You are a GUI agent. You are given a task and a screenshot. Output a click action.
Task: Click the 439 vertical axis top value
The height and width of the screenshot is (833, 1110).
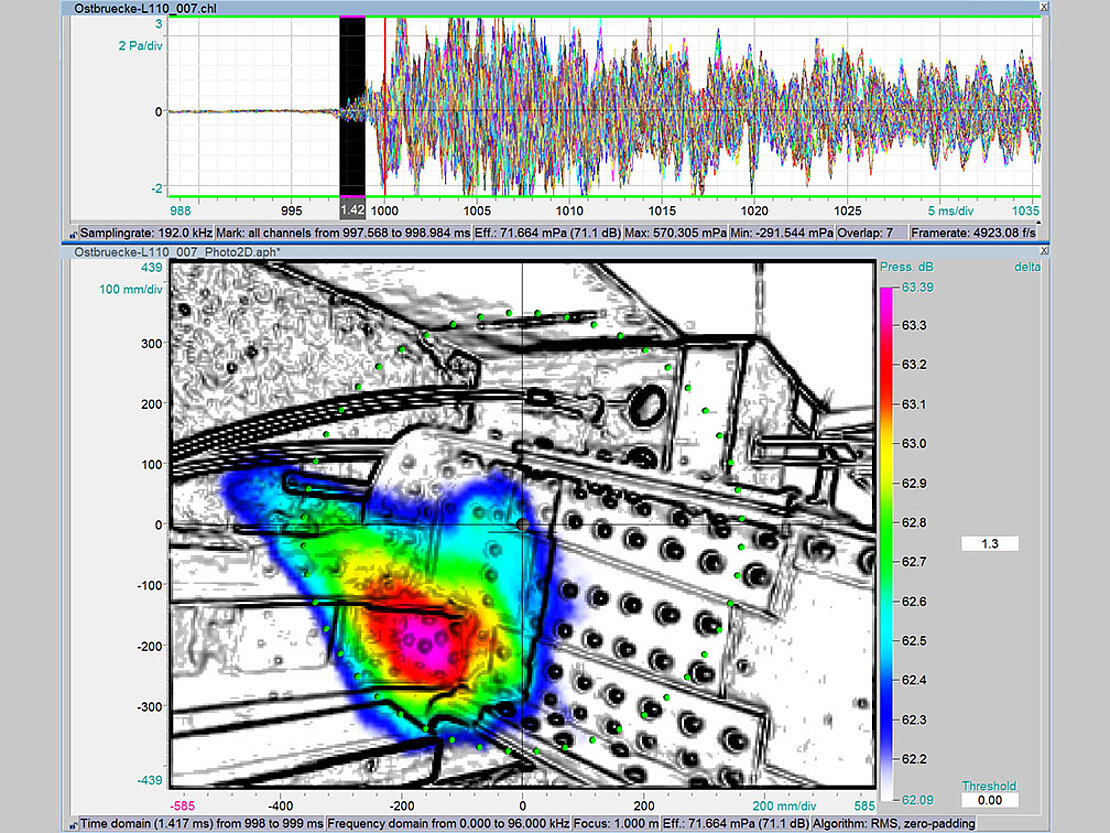click(x=152, y=268)
